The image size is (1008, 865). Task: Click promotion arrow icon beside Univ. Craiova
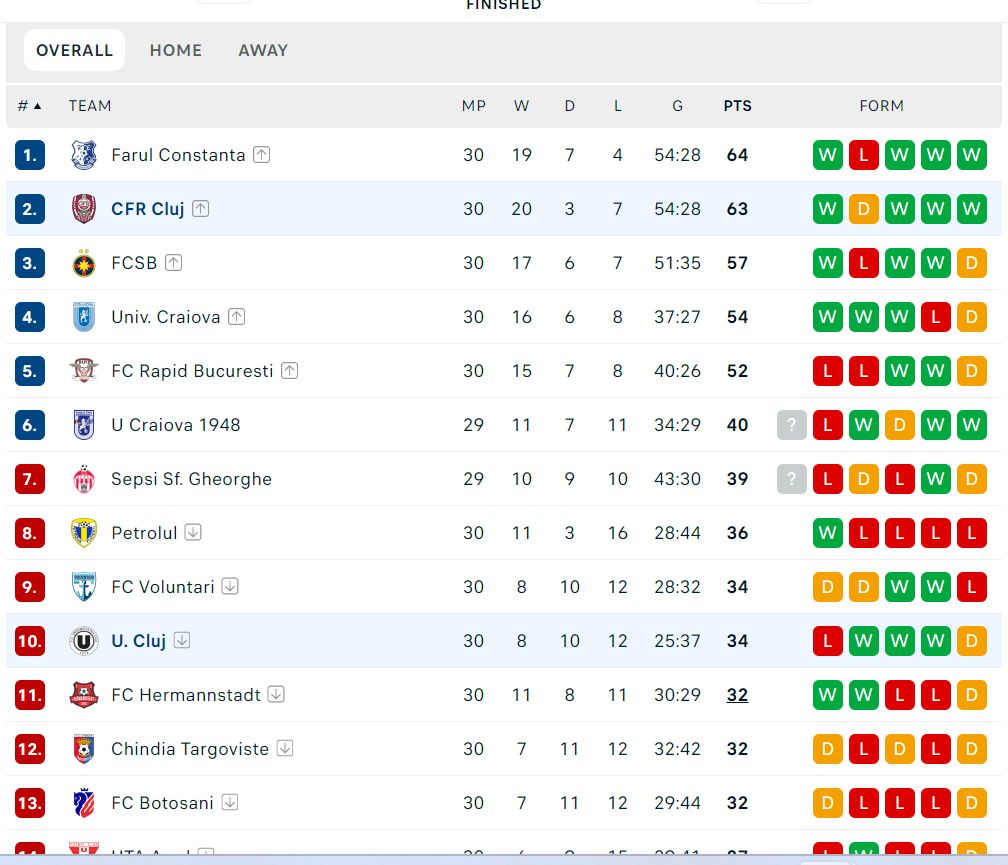pyautogui.click(x=236, y=317)
